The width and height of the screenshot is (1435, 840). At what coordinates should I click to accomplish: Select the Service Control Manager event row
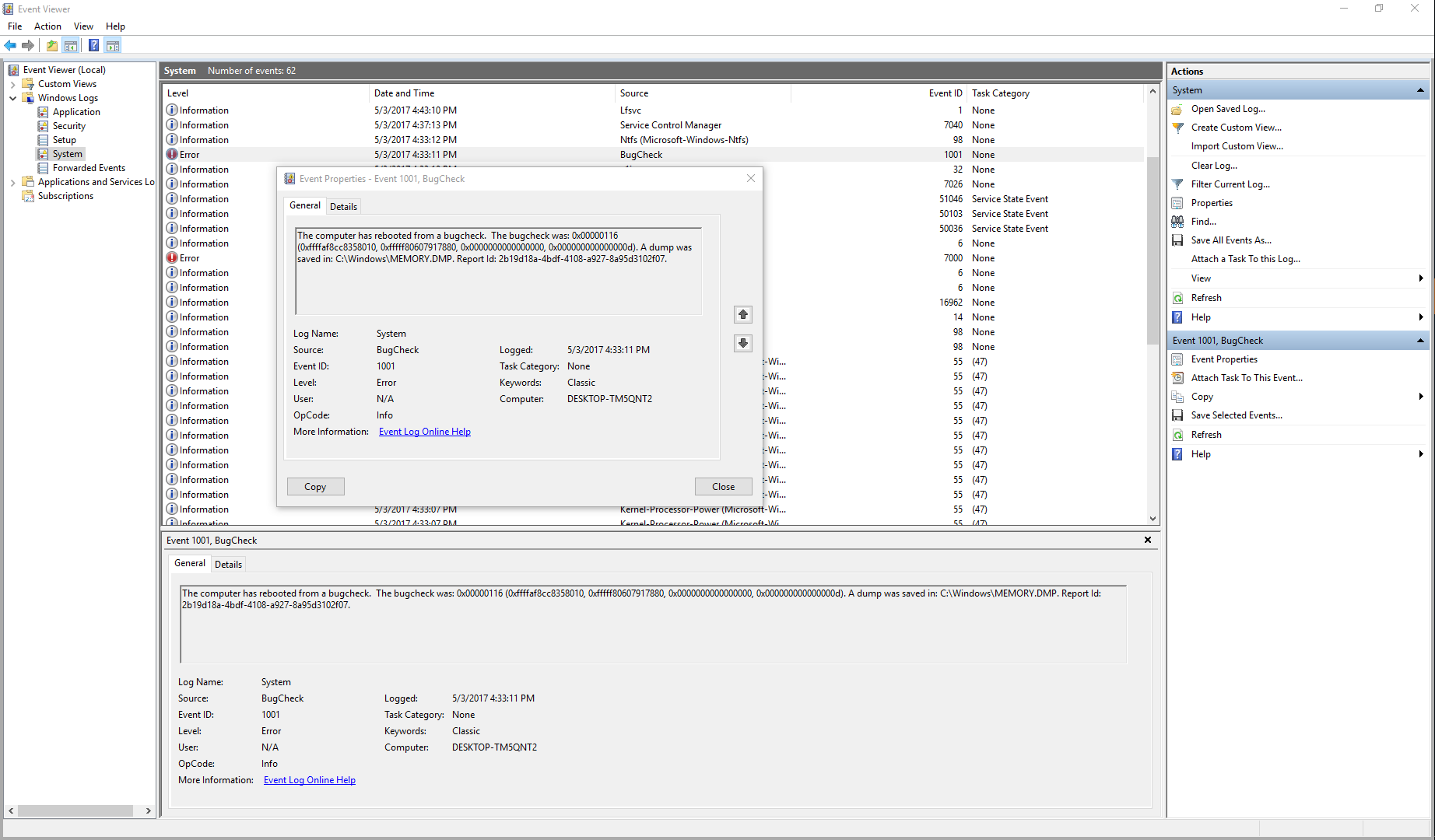654,125
